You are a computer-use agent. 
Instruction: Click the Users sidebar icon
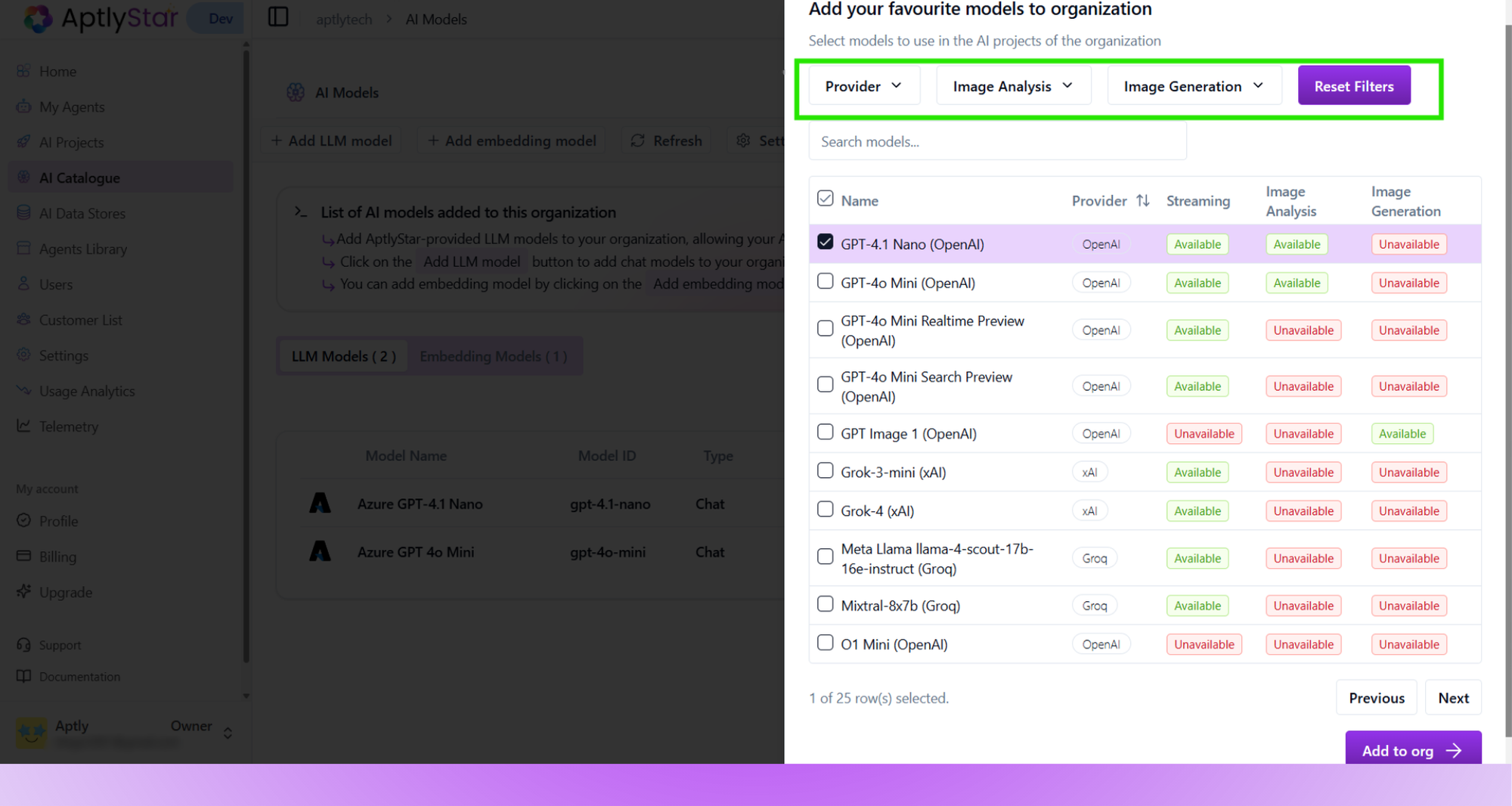click(24, 284)
